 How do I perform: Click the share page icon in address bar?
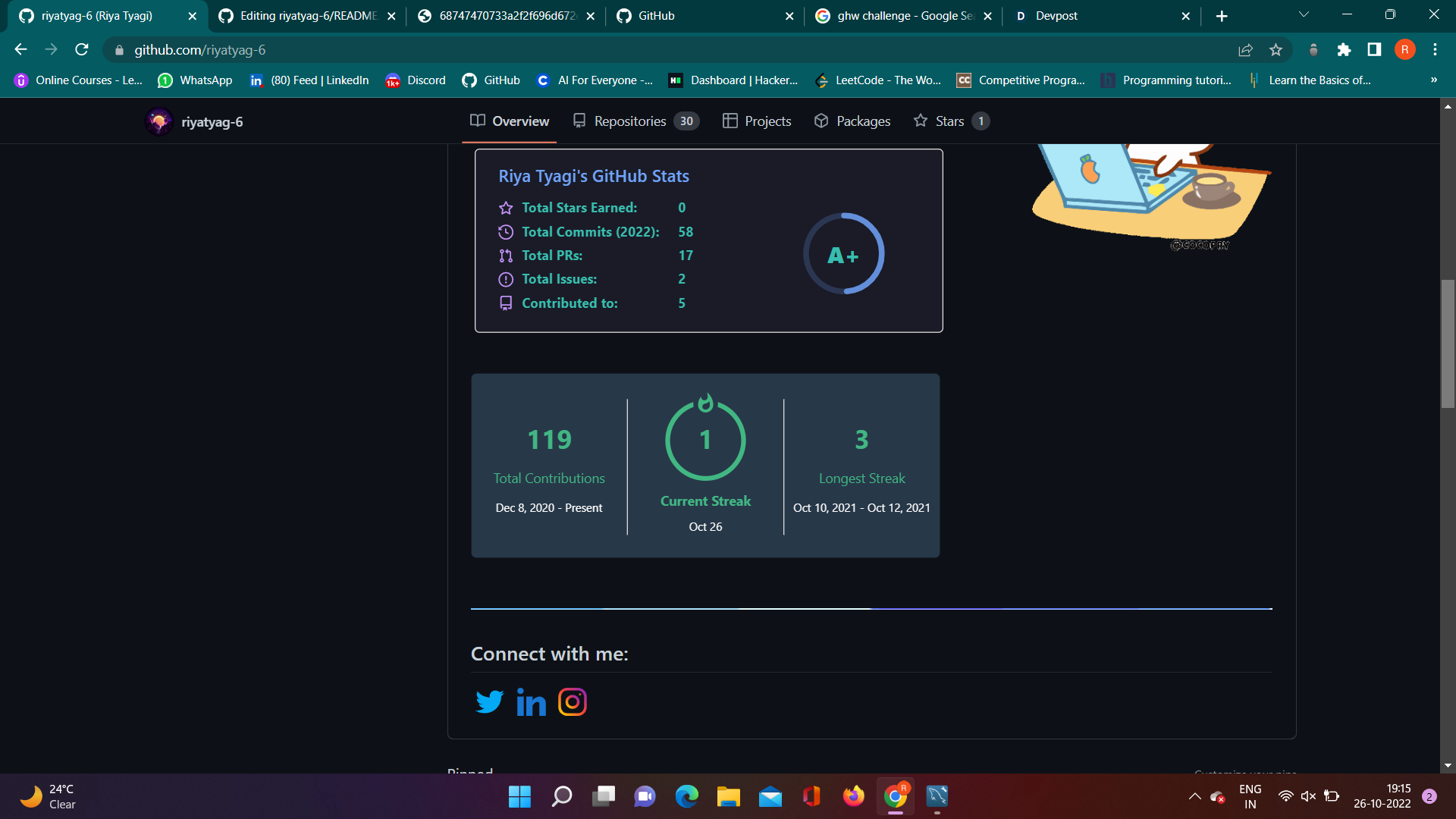[1245, 50]
